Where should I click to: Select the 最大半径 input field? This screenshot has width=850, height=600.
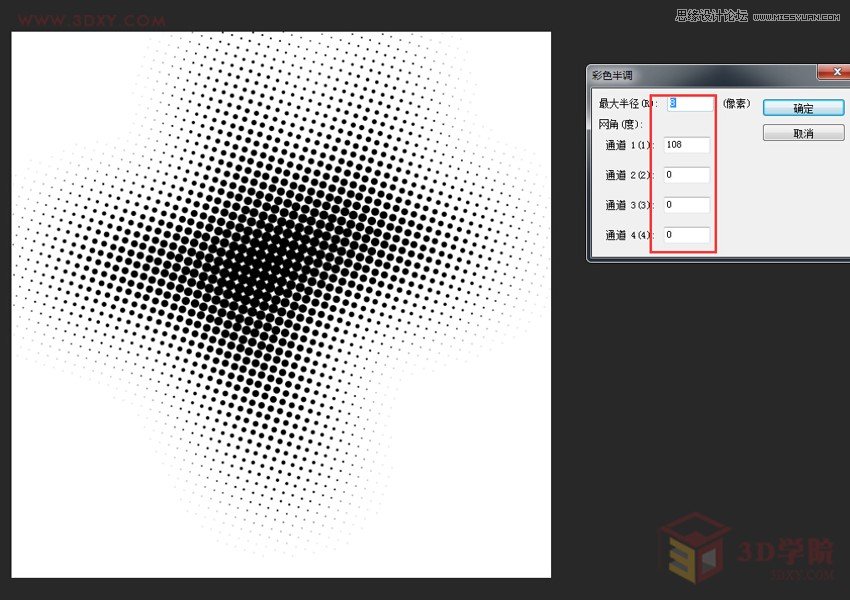(x=690, y=104)
